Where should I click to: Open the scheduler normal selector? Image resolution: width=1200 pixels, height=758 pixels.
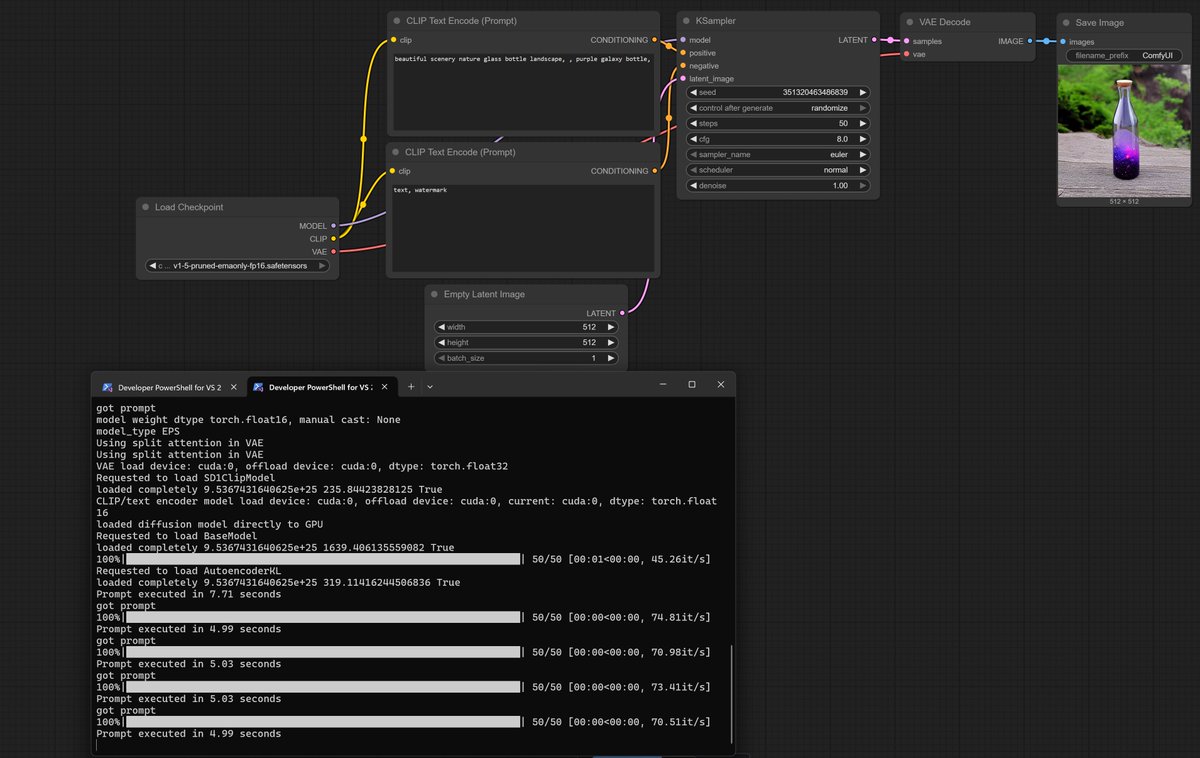pos(778,170)
